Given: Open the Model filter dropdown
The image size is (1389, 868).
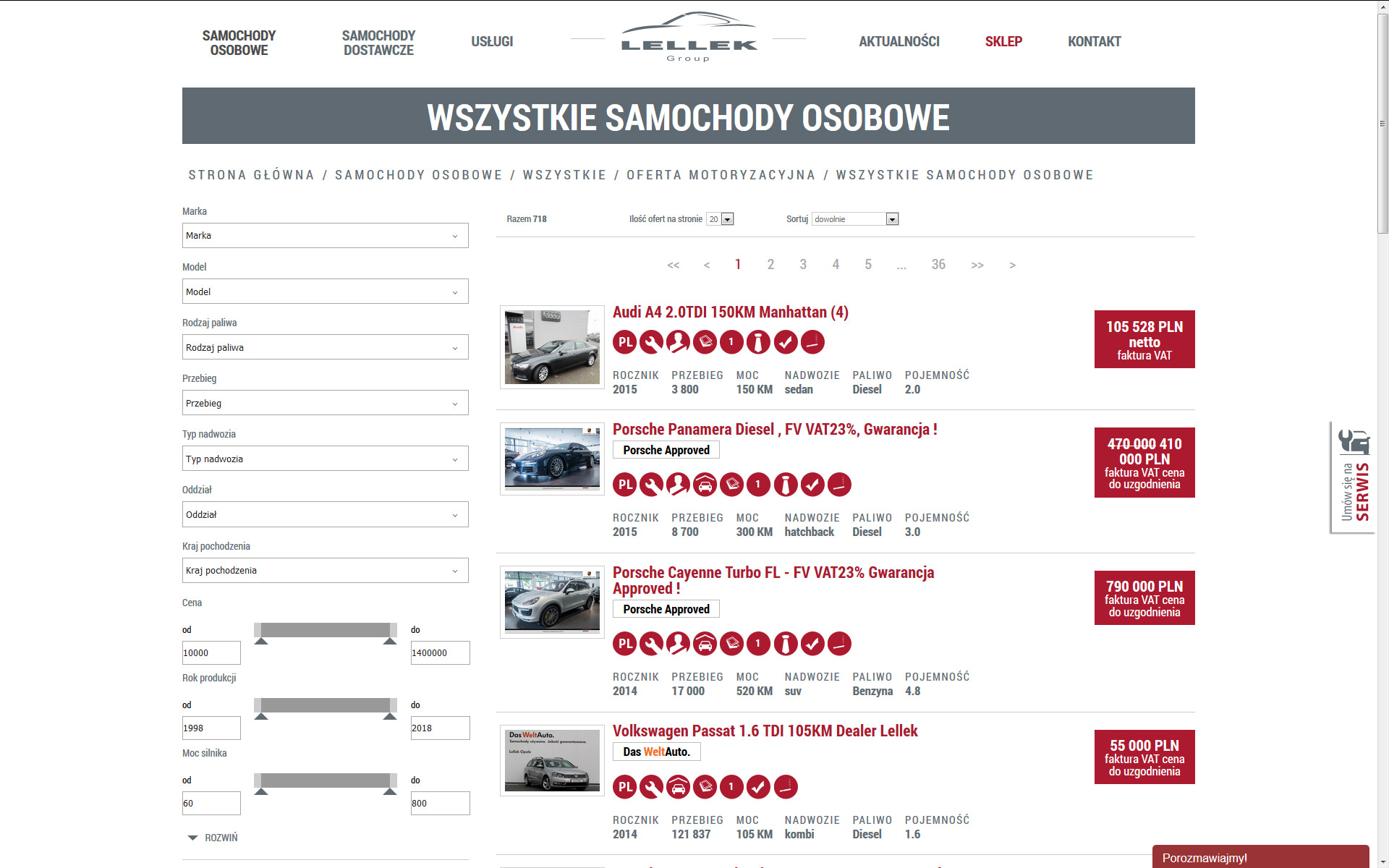Looking at the screenshot, I should (x=325, y=292).
